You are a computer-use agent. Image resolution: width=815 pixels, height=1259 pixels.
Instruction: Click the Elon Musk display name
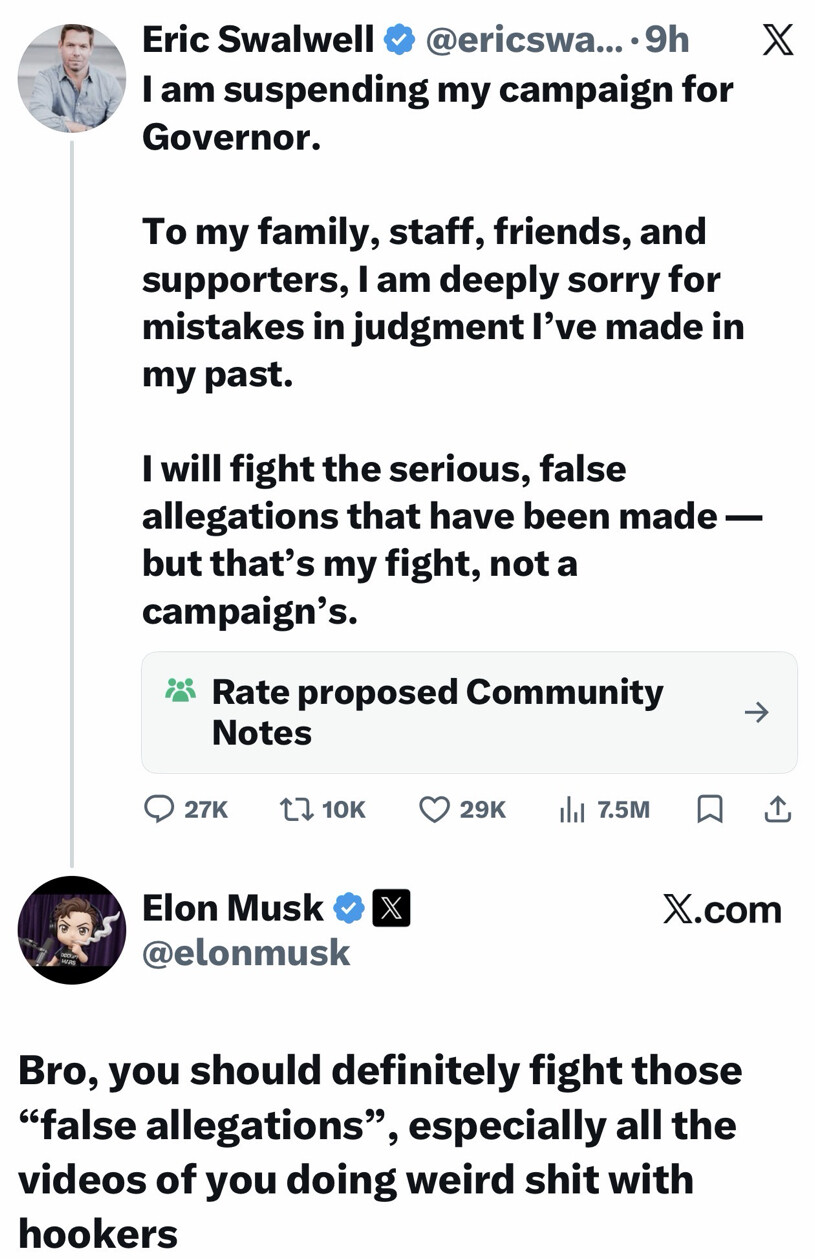coord(233,908)
